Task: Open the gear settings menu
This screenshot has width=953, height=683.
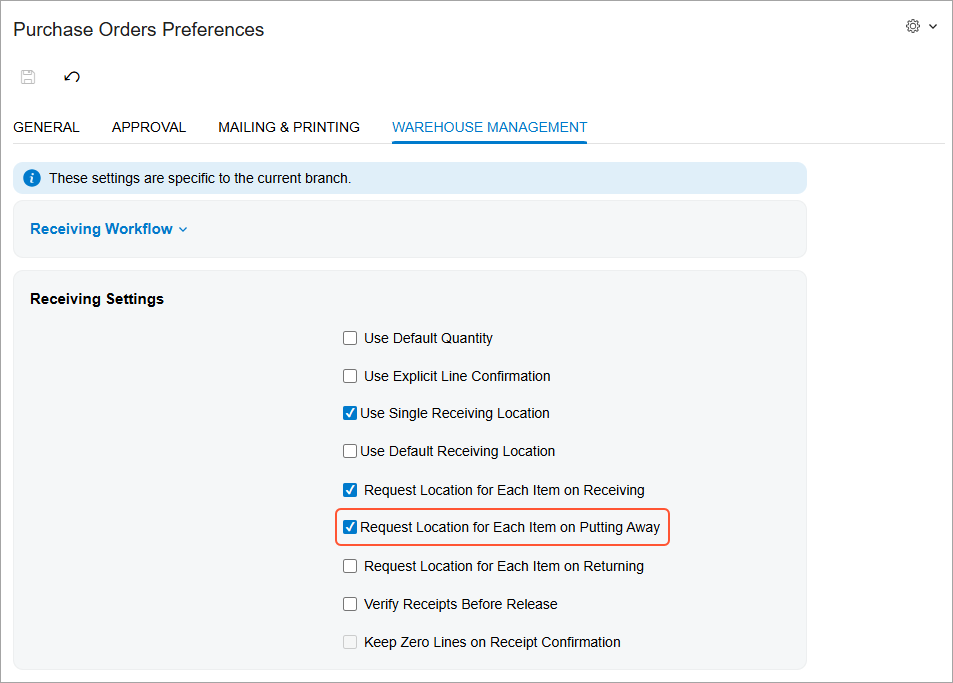Action: pos(912,27)
